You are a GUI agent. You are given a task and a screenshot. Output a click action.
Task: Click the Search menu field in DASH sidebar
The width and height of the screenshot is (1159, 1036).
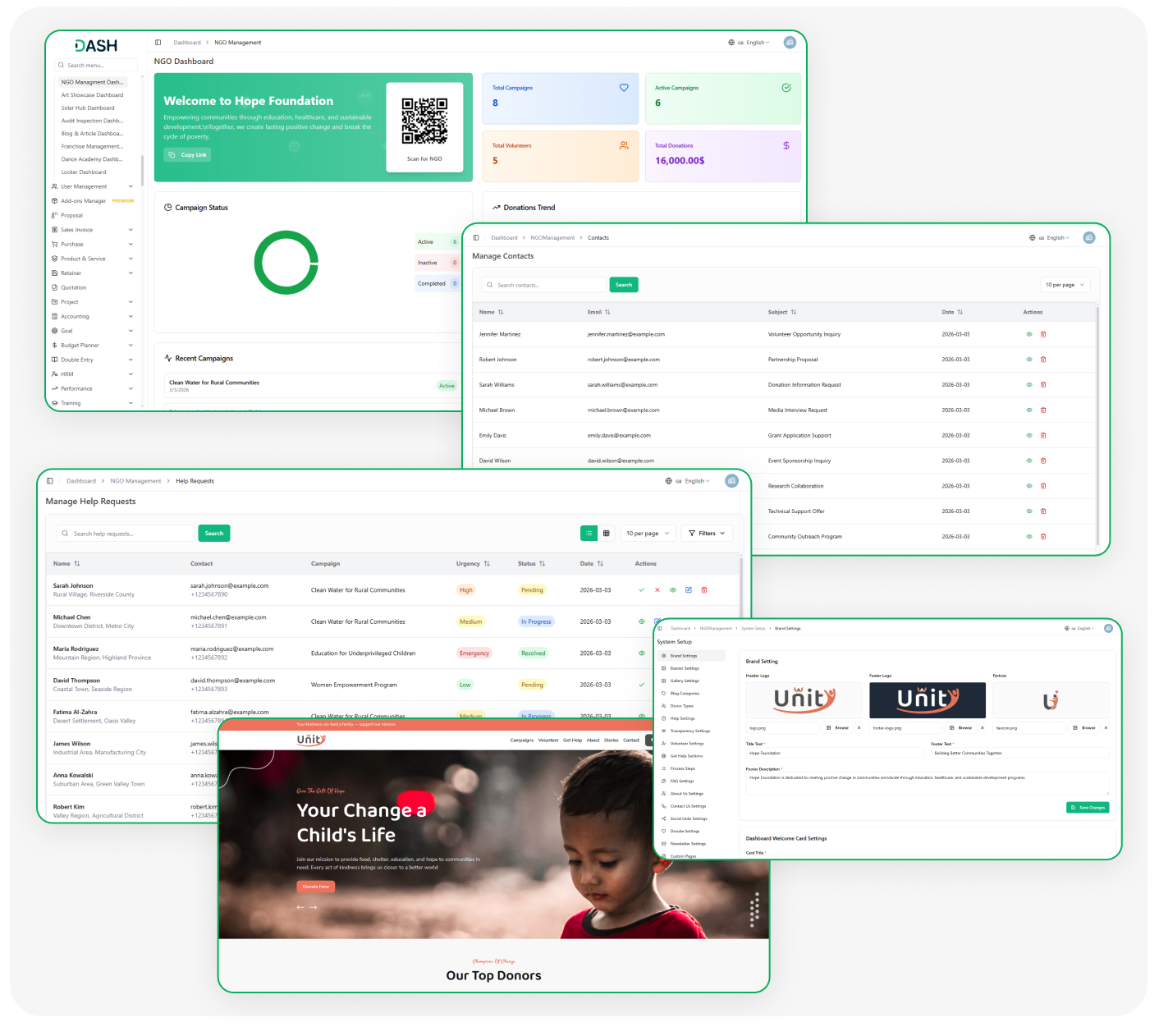pos(97,65)
